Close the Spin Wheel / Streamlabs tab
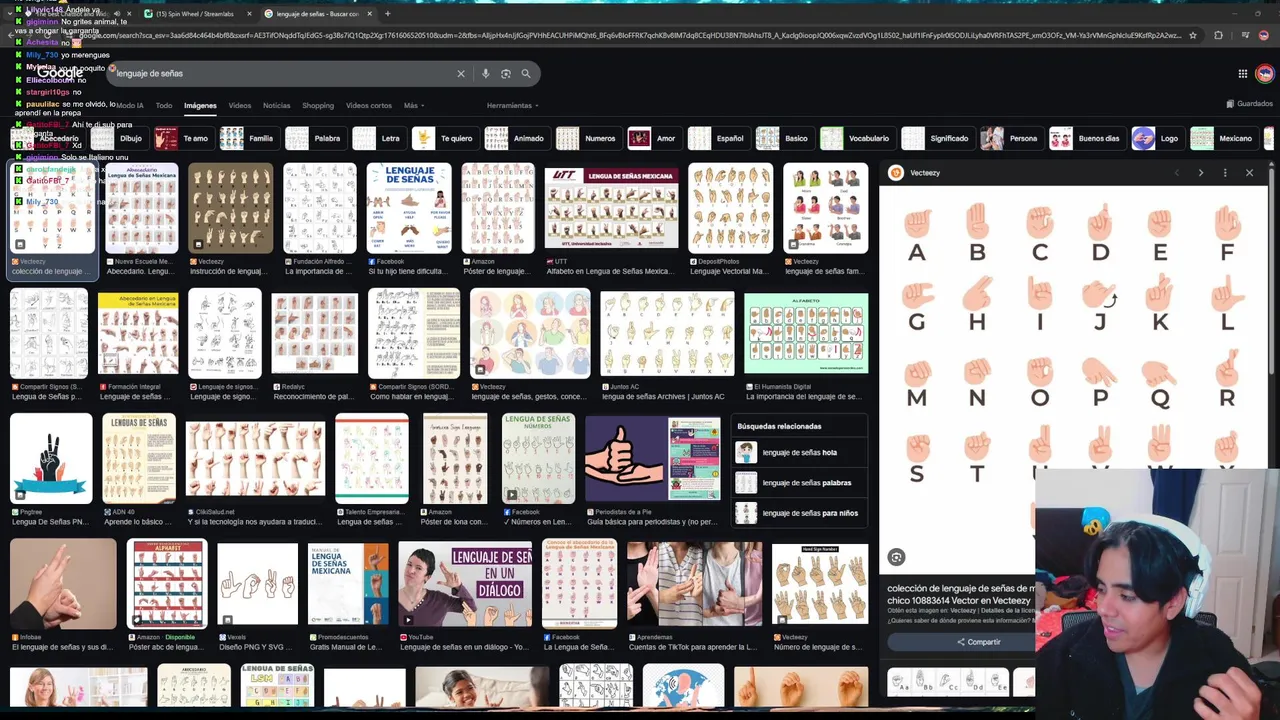Image resolution: width=1280 pixels, height=720 pixels. [250, 14]
